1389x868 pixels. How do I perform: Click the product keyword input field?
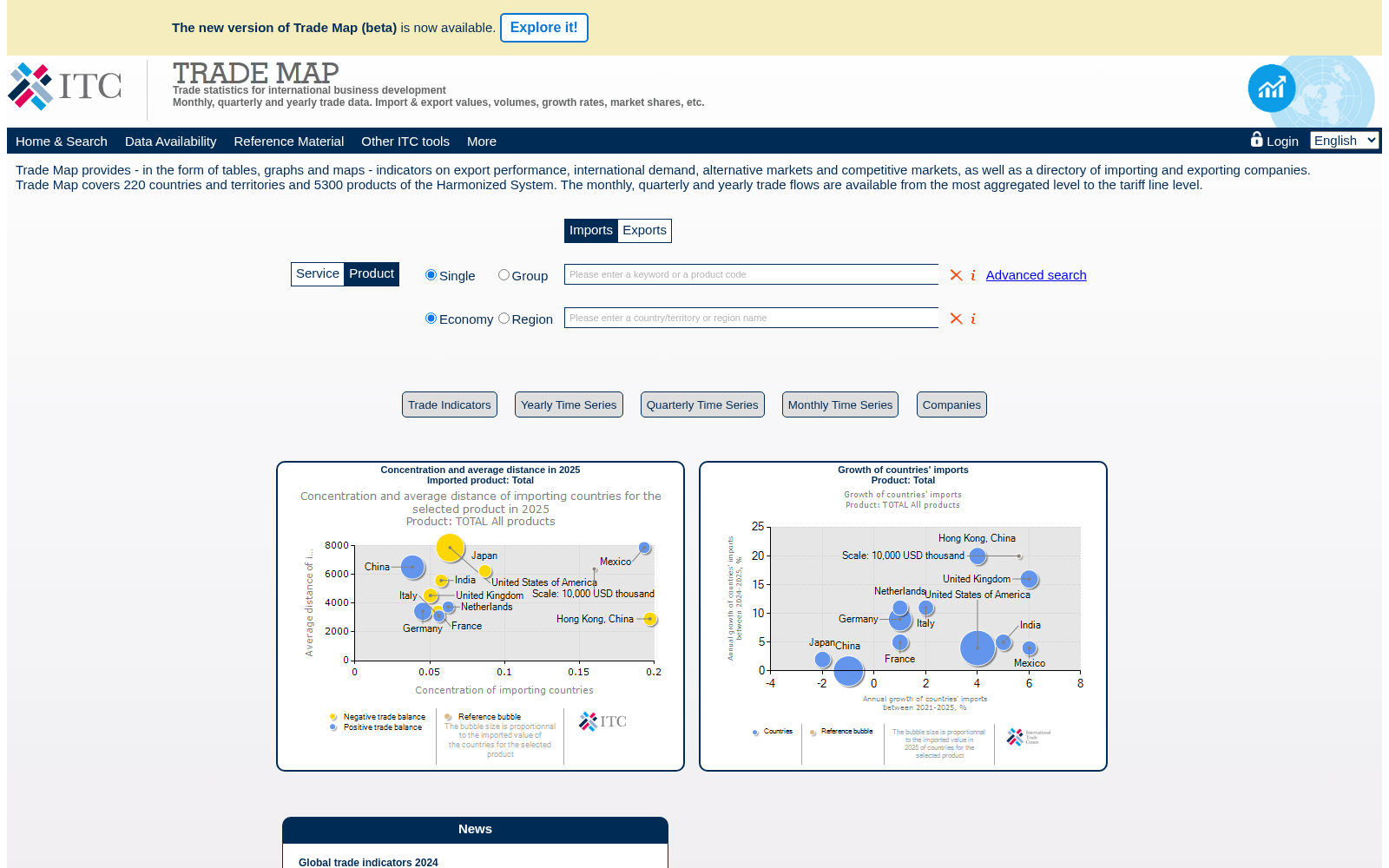751,274
